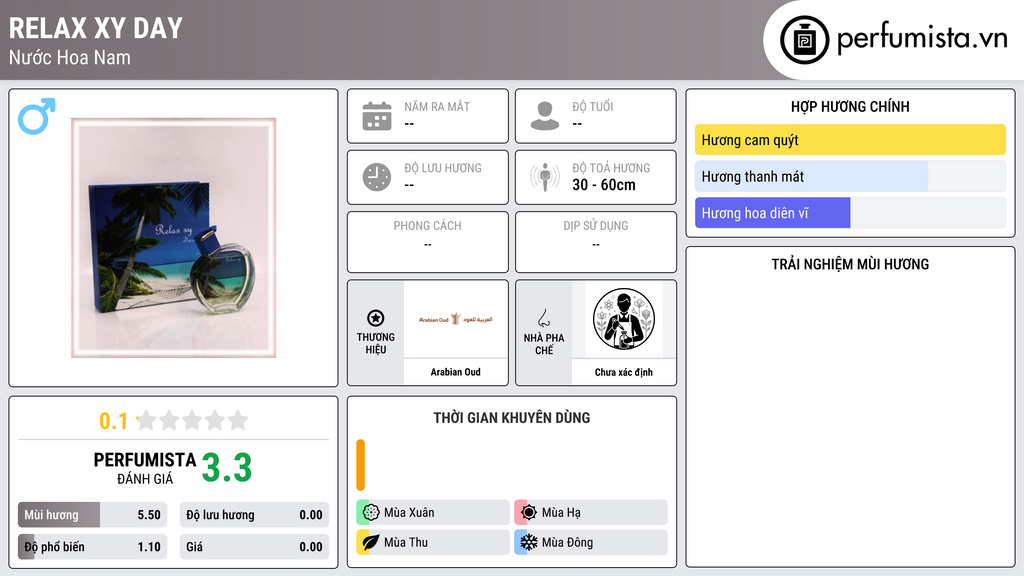Click the Mùa Đông snowflake icon
1024x576 pixels.
point(529,542)
